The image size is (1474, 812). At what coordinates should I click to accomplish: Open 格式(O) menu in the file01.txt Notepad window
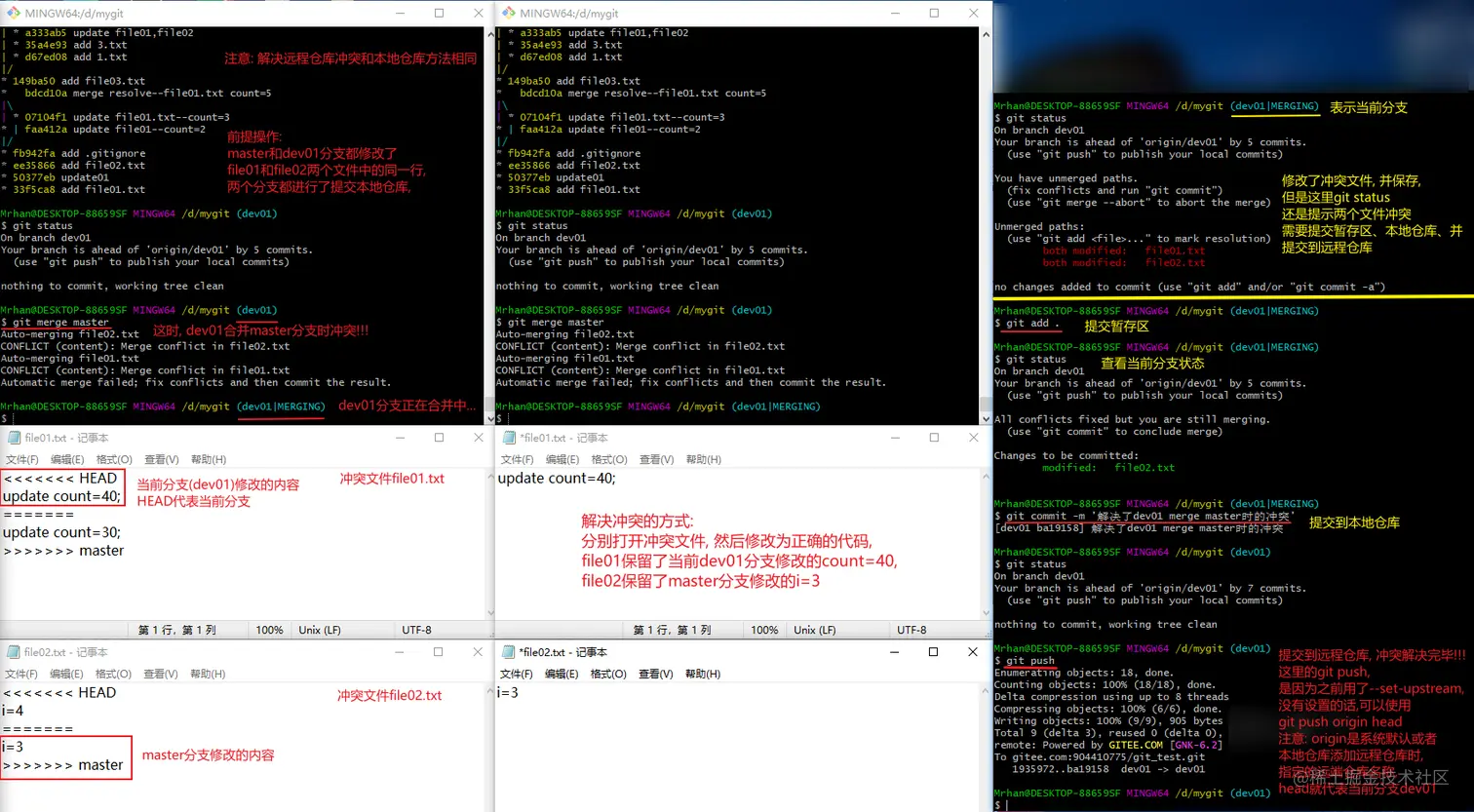click(113, 459)
